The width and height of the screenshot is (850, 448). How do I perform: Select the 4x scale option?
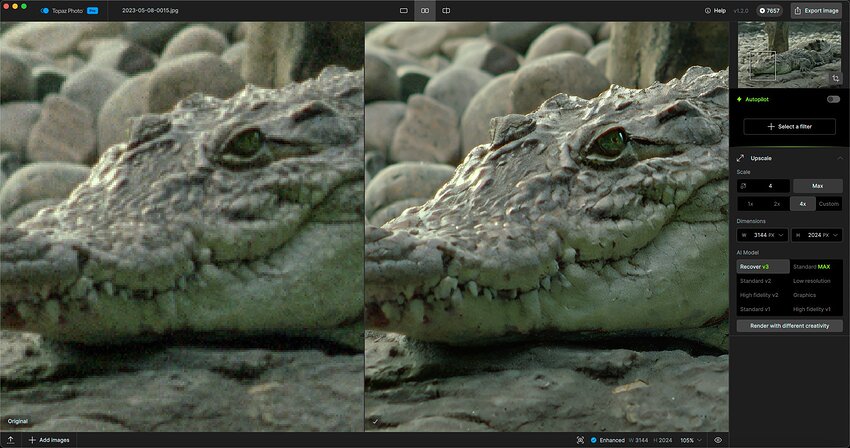[x=802, y=203]
